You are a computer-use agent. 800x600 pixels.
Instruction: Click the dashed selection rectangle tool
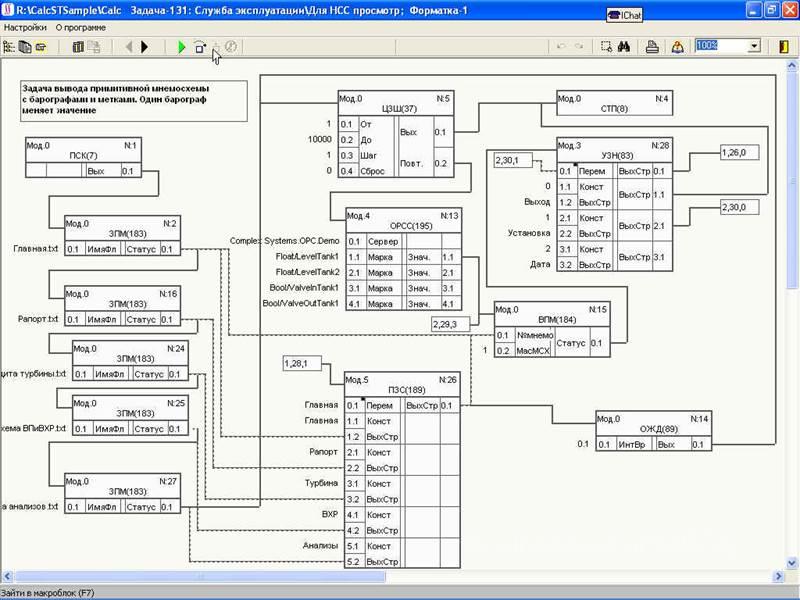click(605, 46)
